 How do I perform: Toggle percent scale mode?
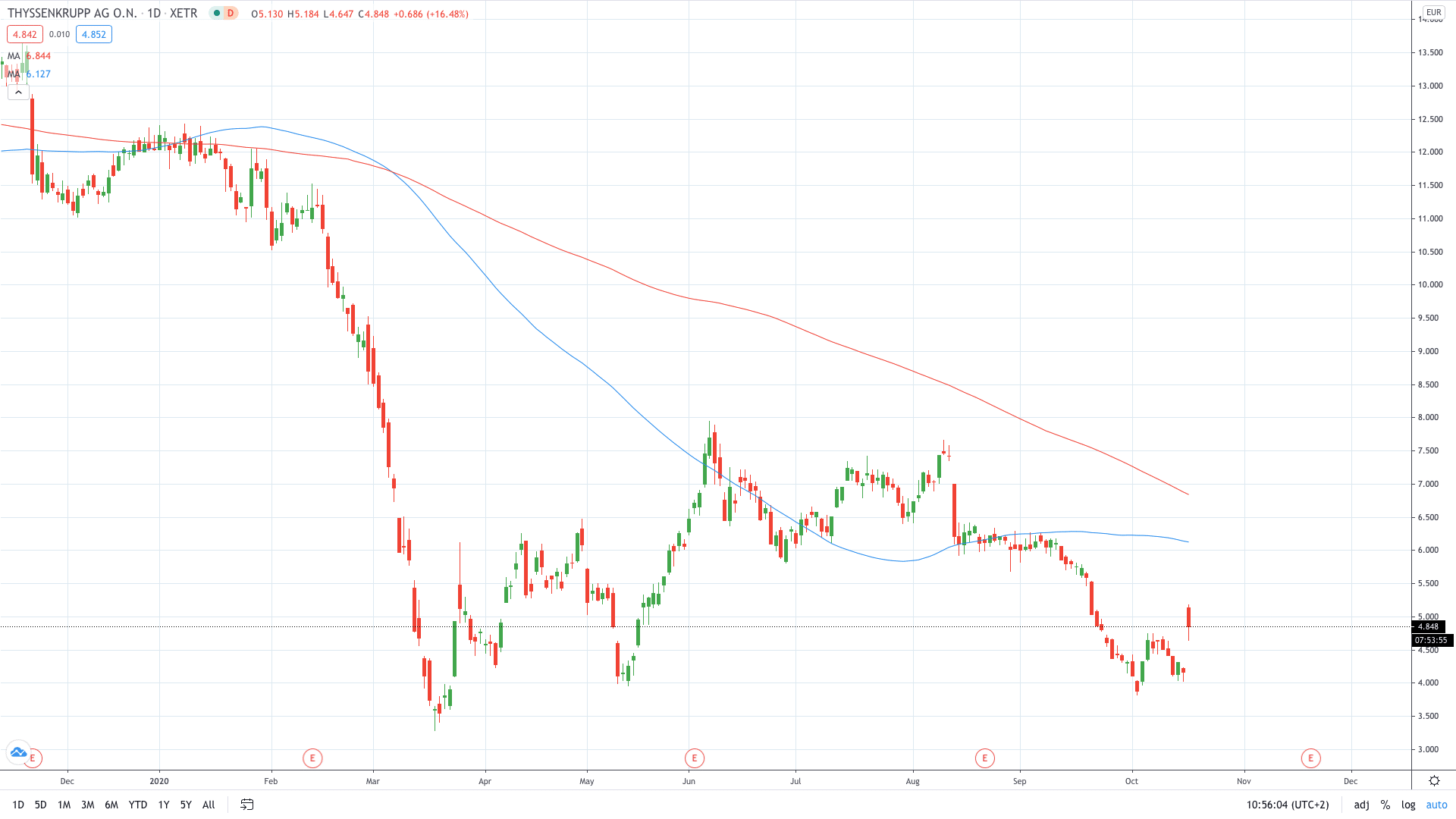click(1385, 805)
